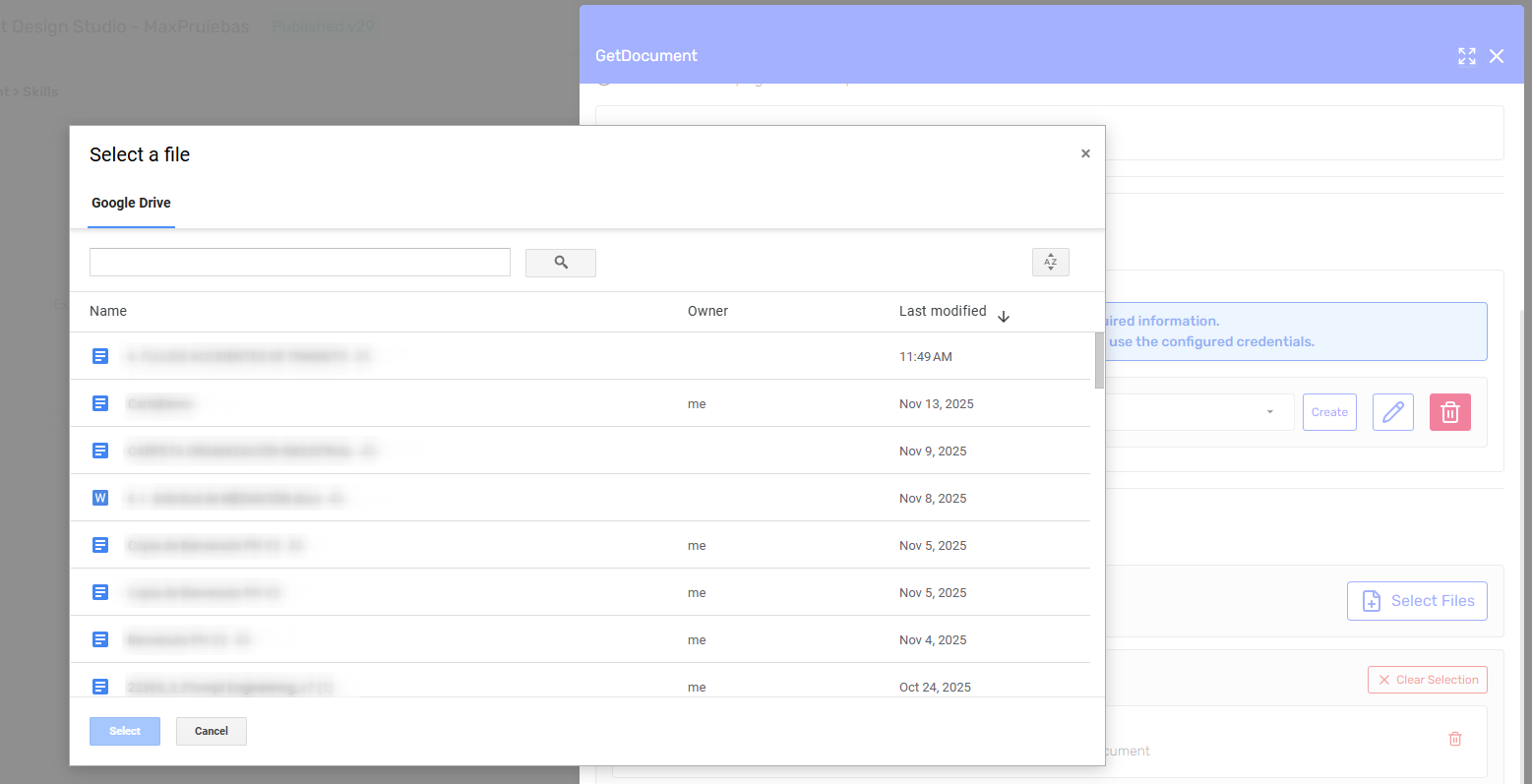Open the credentials dropdown next to Create
This screenshot has width=1532, height=784.
1269,412
